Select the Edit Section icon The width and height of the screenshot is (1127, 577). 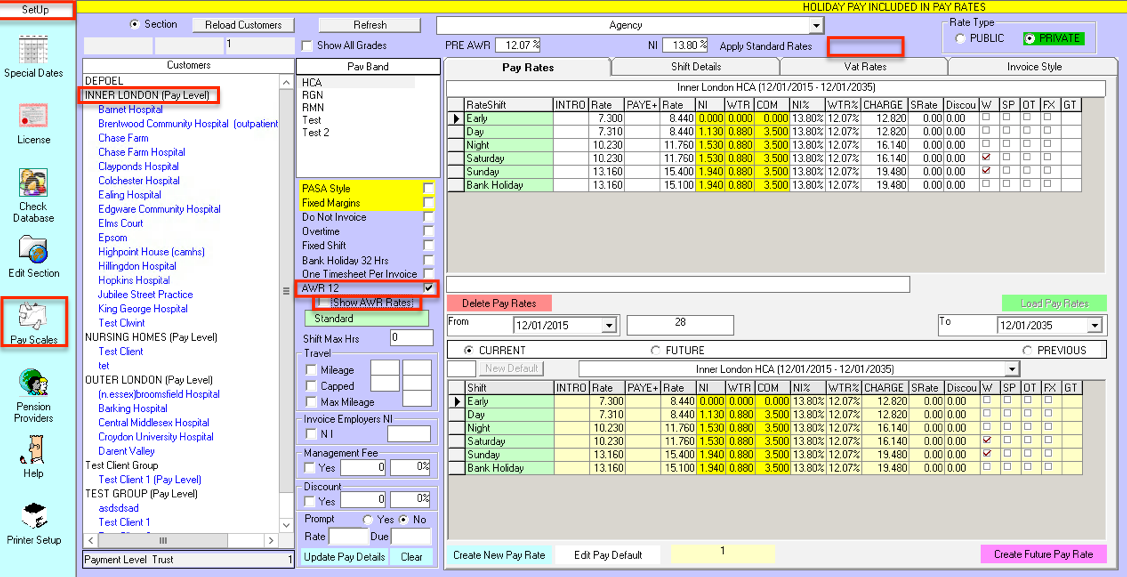(x=33, y=250)
